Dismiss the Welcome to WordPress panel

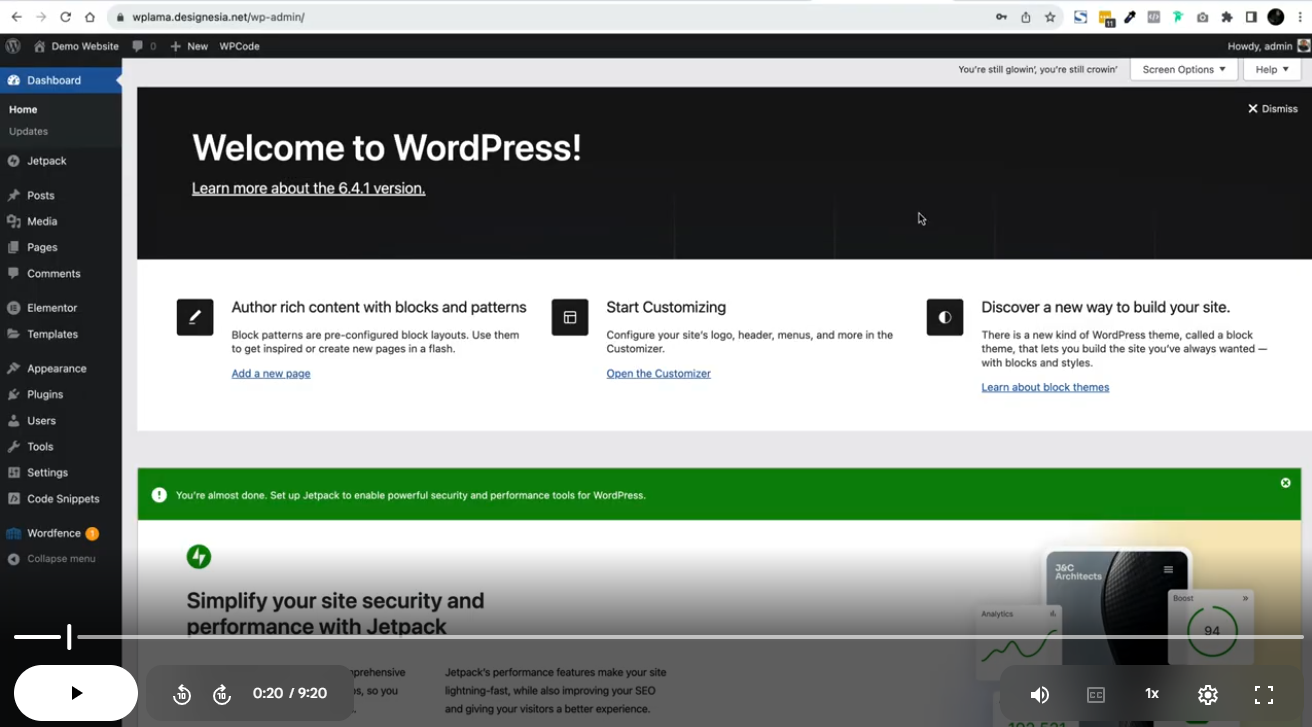tap(1272, 109)
